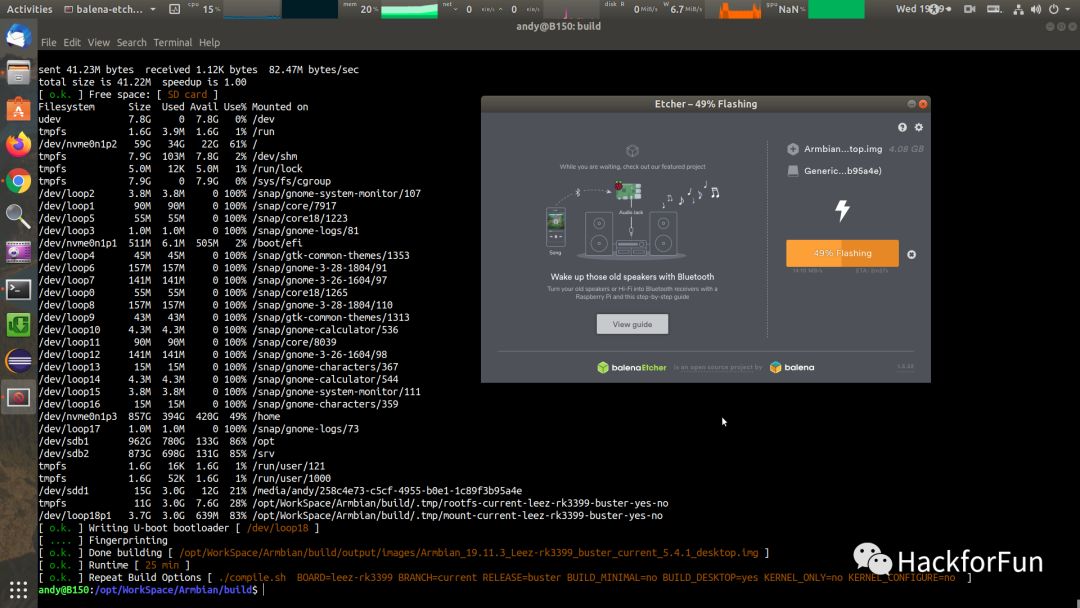The height and width of the screenshot is (608, 1080).
Task: Open terminal View menu
Action: point(98,43)
